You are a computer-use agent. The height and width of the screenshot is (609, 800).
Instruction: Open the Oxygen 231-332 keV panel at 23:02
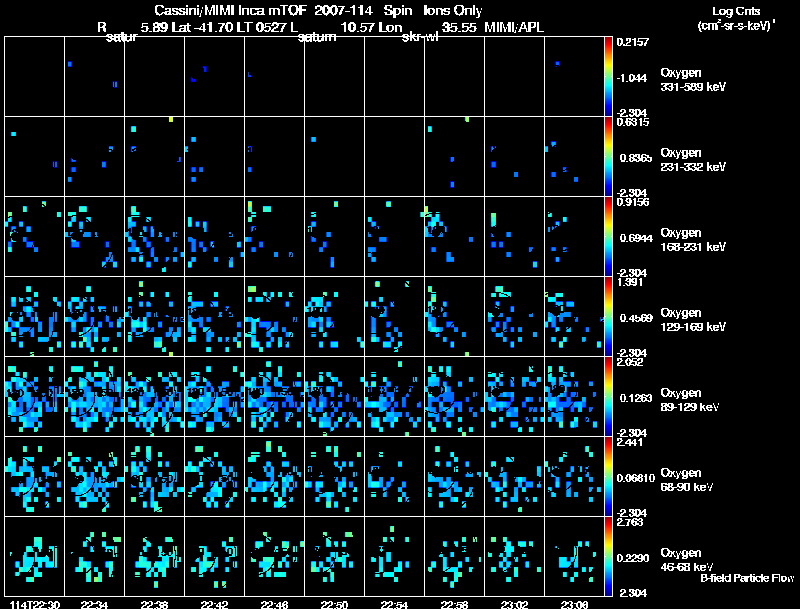tap(514, 157)
